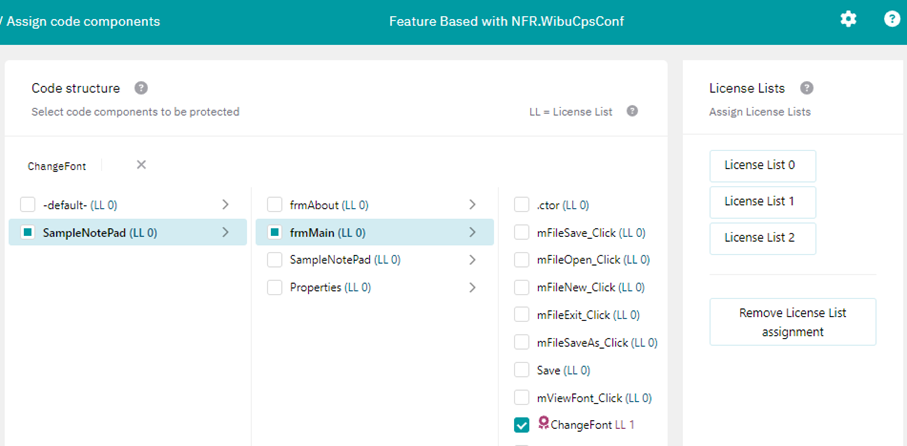The height and width of the screenshot is (446, 907).
Task: Choose License List 2
Action: tap(762, 238)
